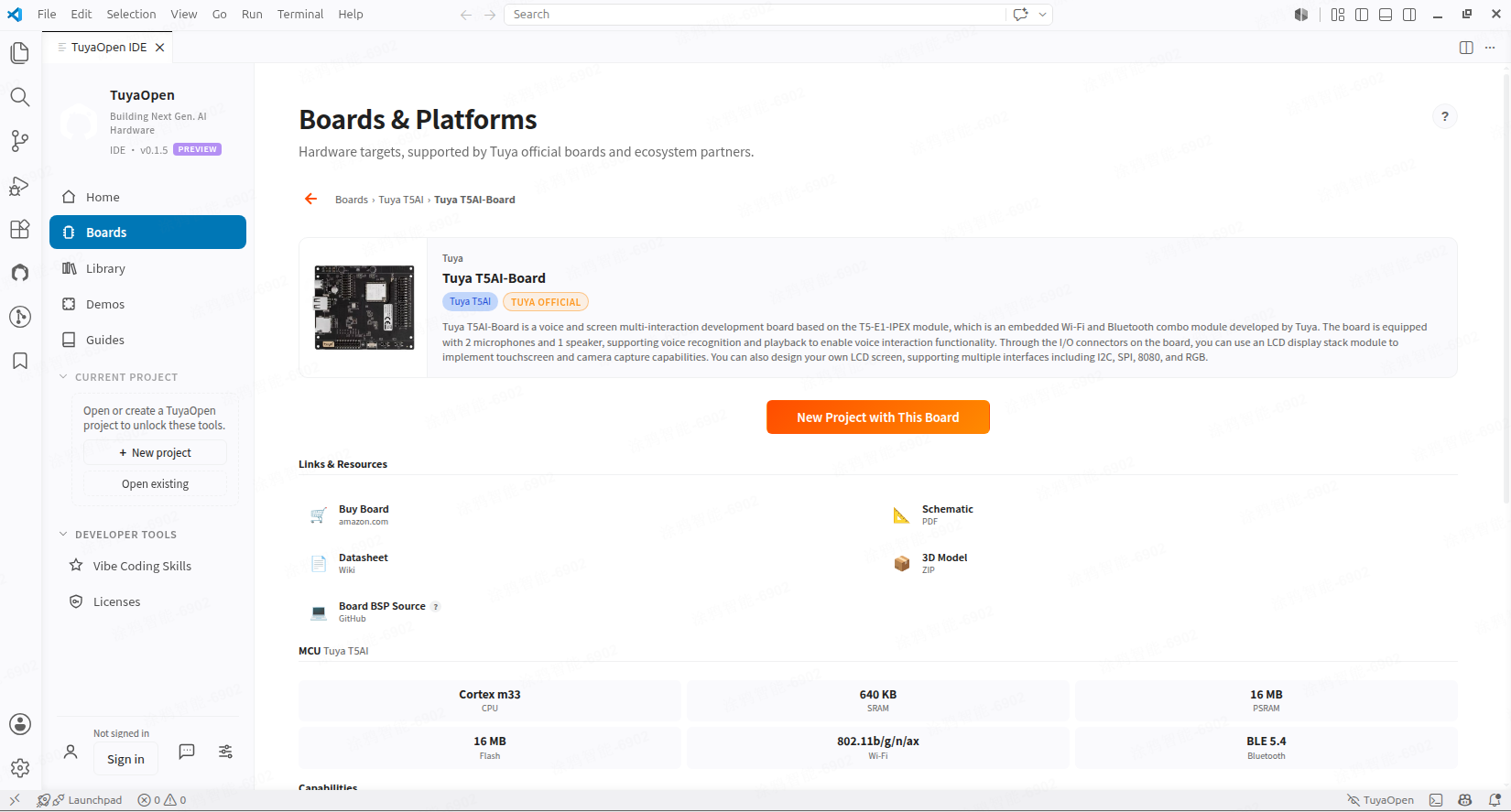
Task: Click the Copilot status bar icon
Action: tap(1465, 800)
